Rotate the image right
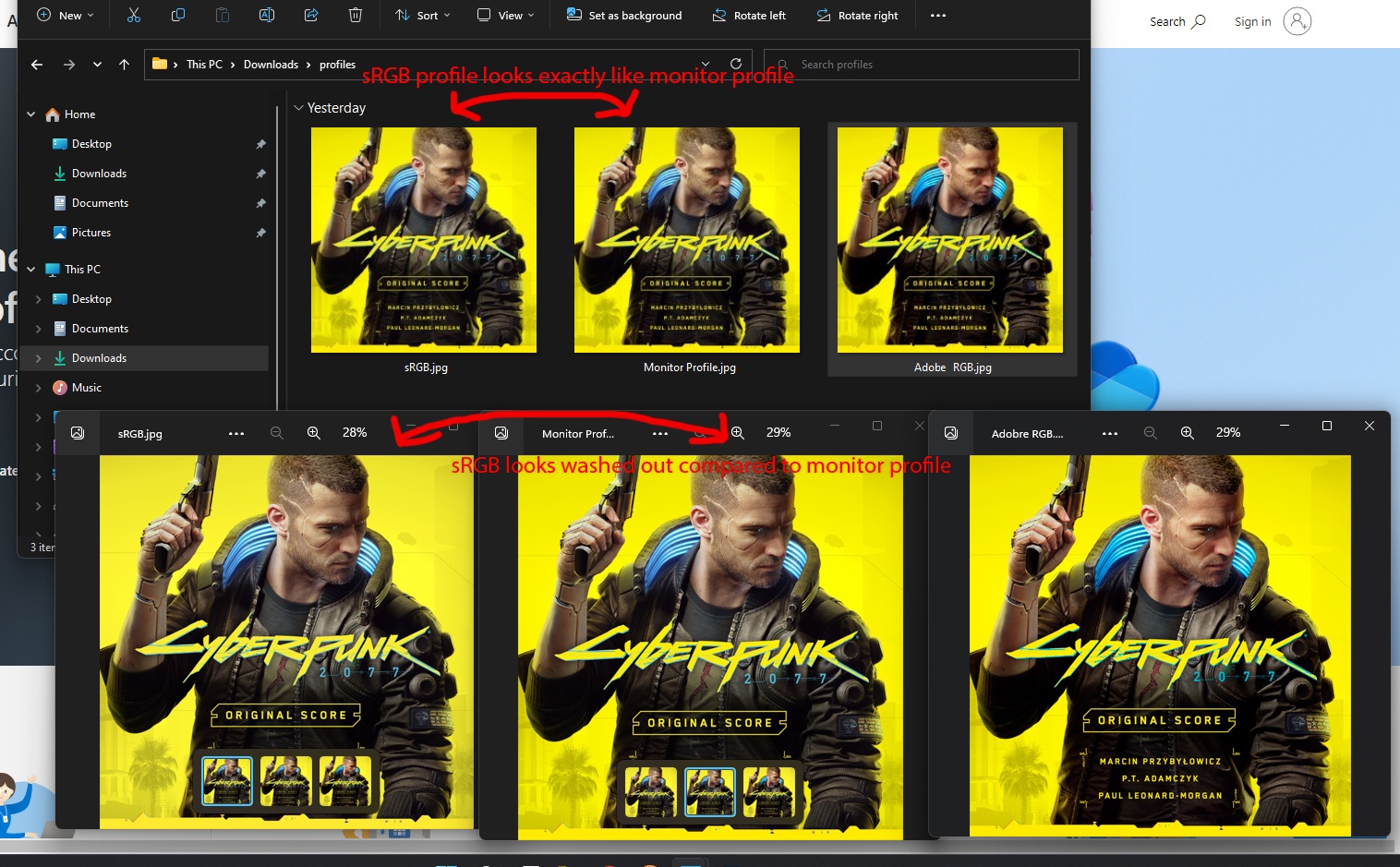The height and width of the screenshot is (867, 1400). (x=857, y=15)
